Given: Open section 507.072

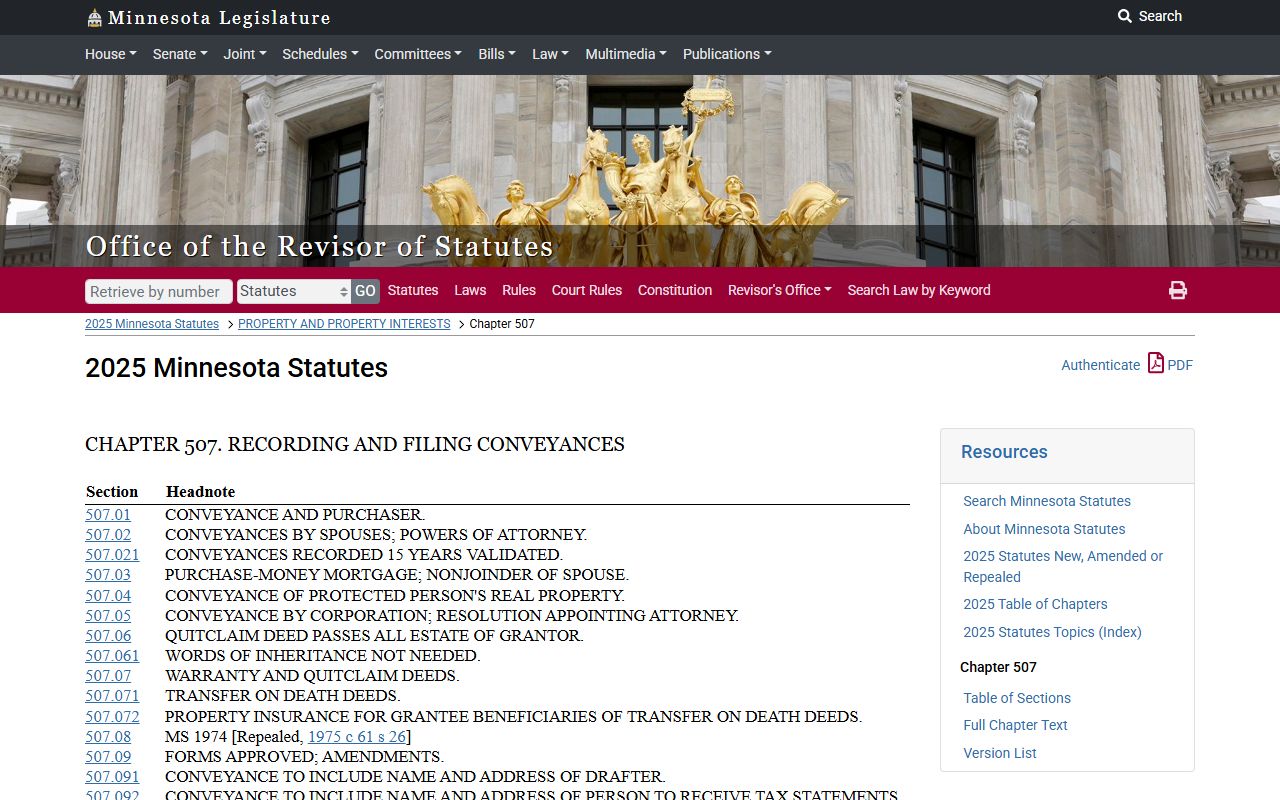Looking at the screenshot, I should coord(112,717).
